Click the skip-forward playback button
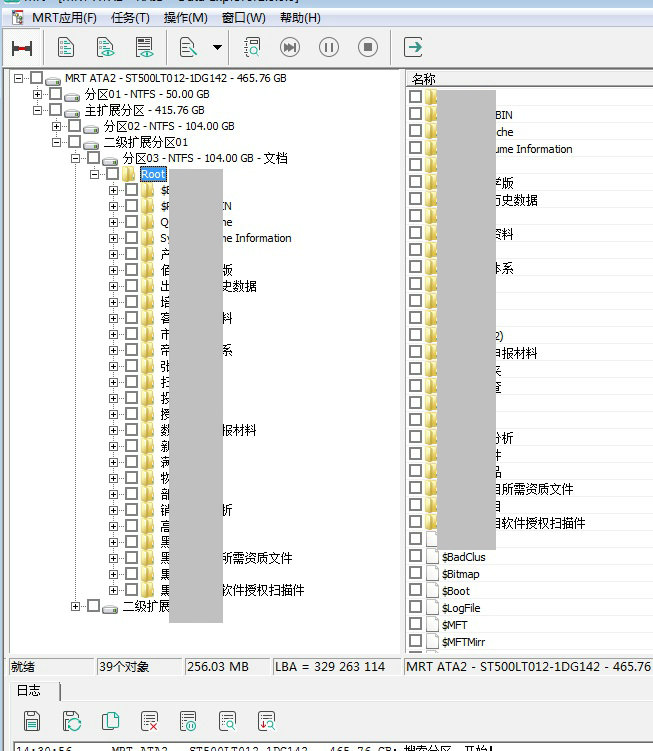The height and width of the screenshot is (751, 653). [x=290, y=47]
